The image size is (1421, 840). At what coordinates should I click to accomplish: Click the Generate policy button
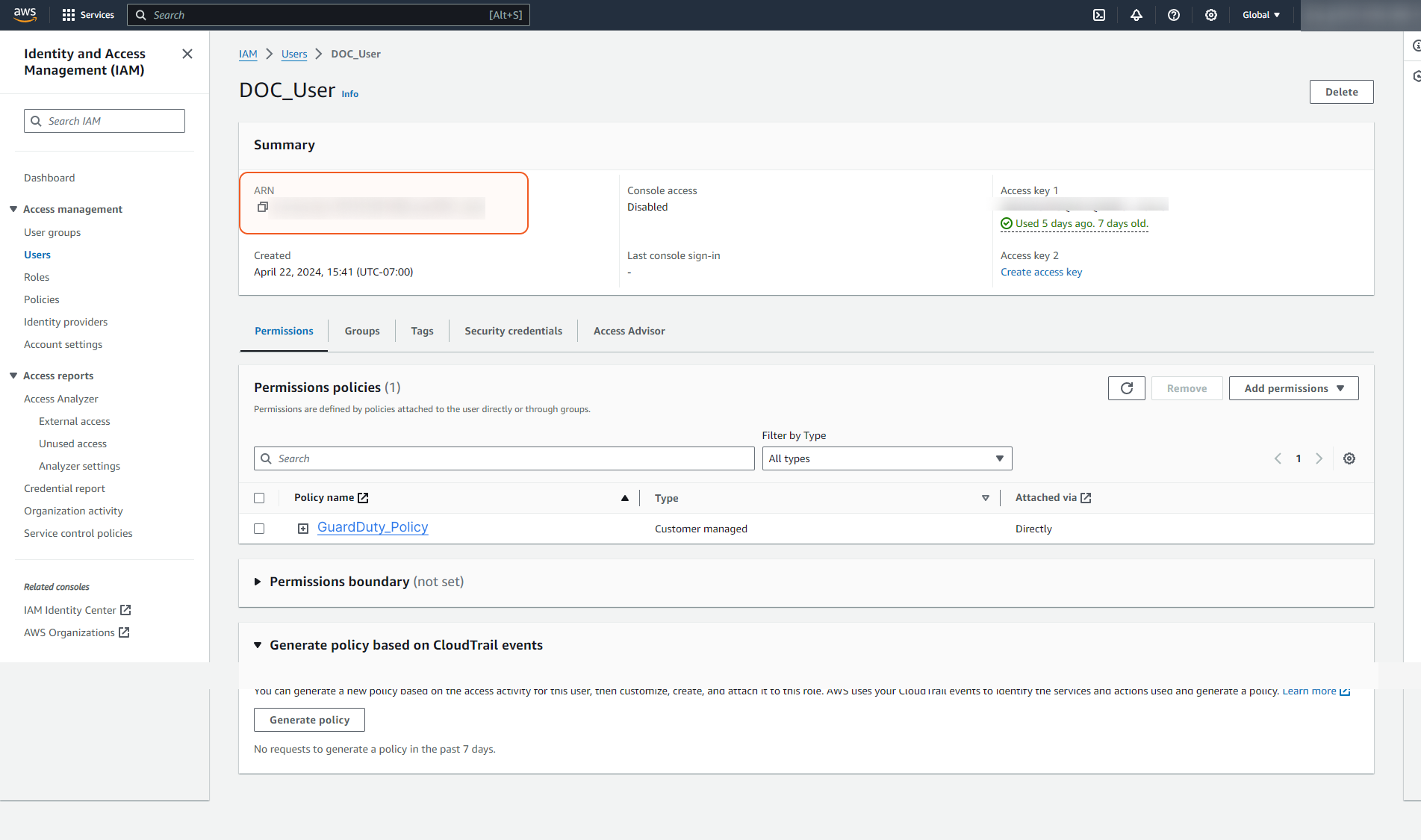coord(309,720)
